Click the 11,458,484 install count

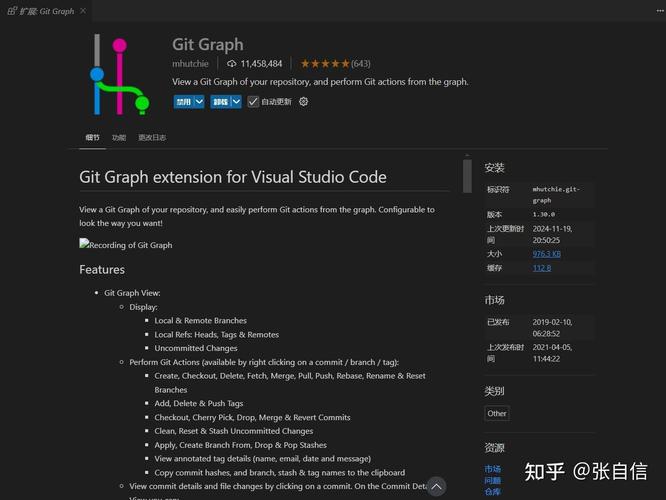coord(261,64)
